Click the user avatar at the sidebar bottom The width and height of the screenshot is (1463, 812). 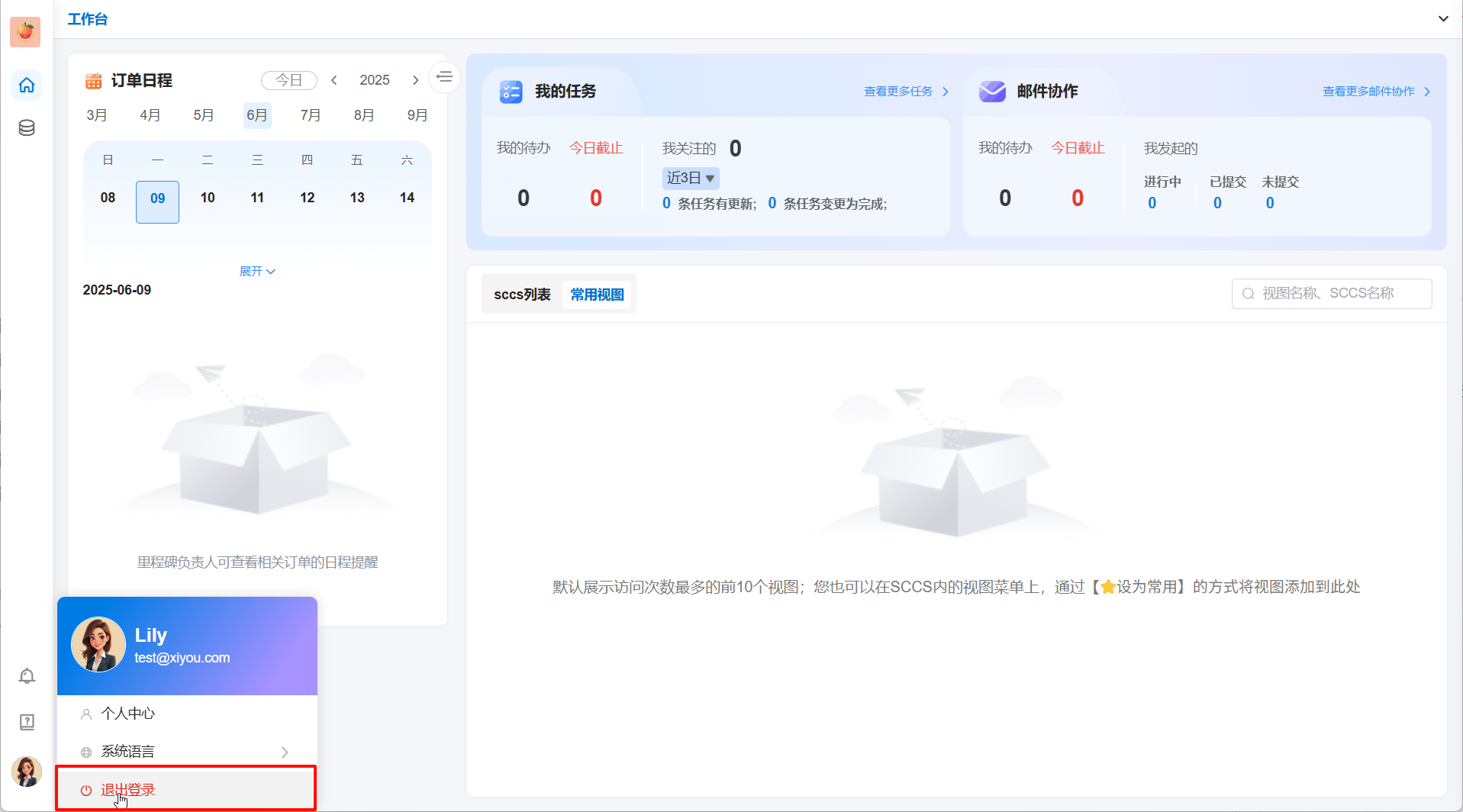pyautogui.click(x=27, y=772)
